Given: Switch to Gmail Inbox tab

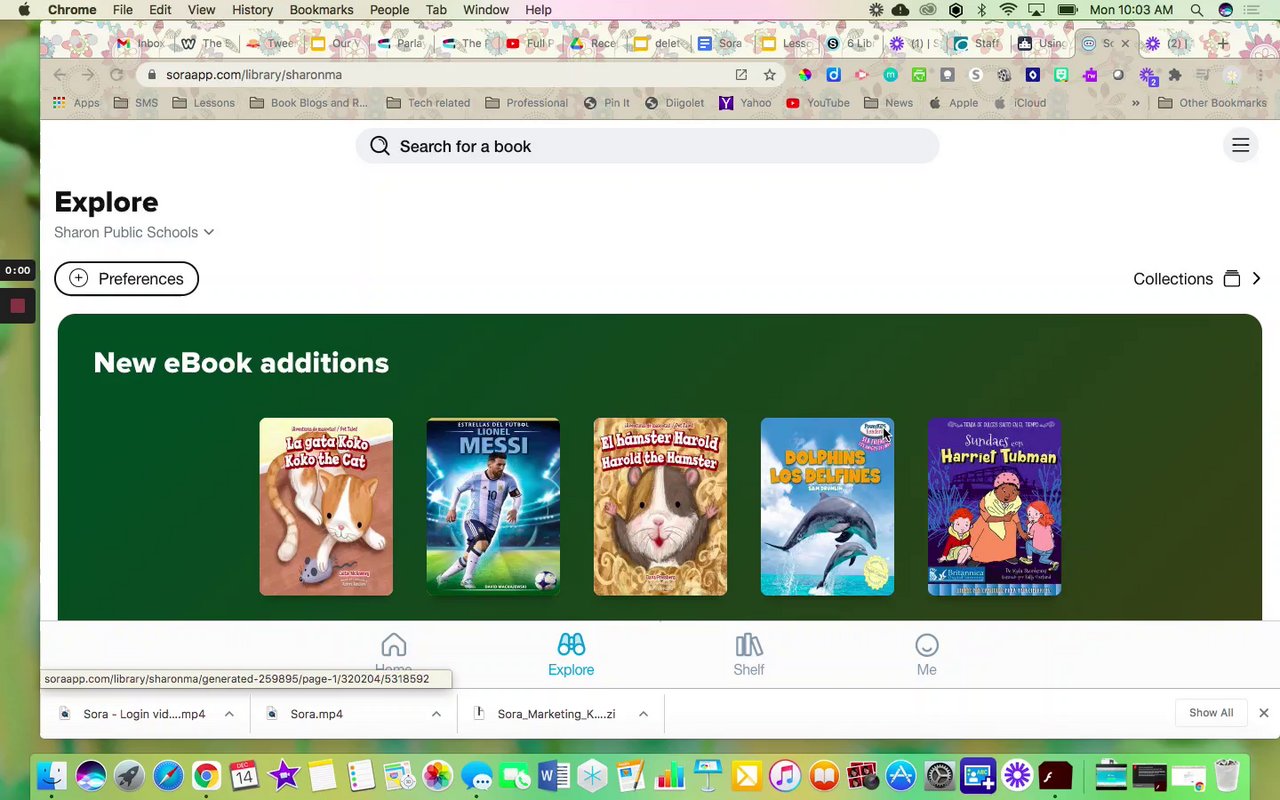Looking at the screenshot, I should 140,44.
